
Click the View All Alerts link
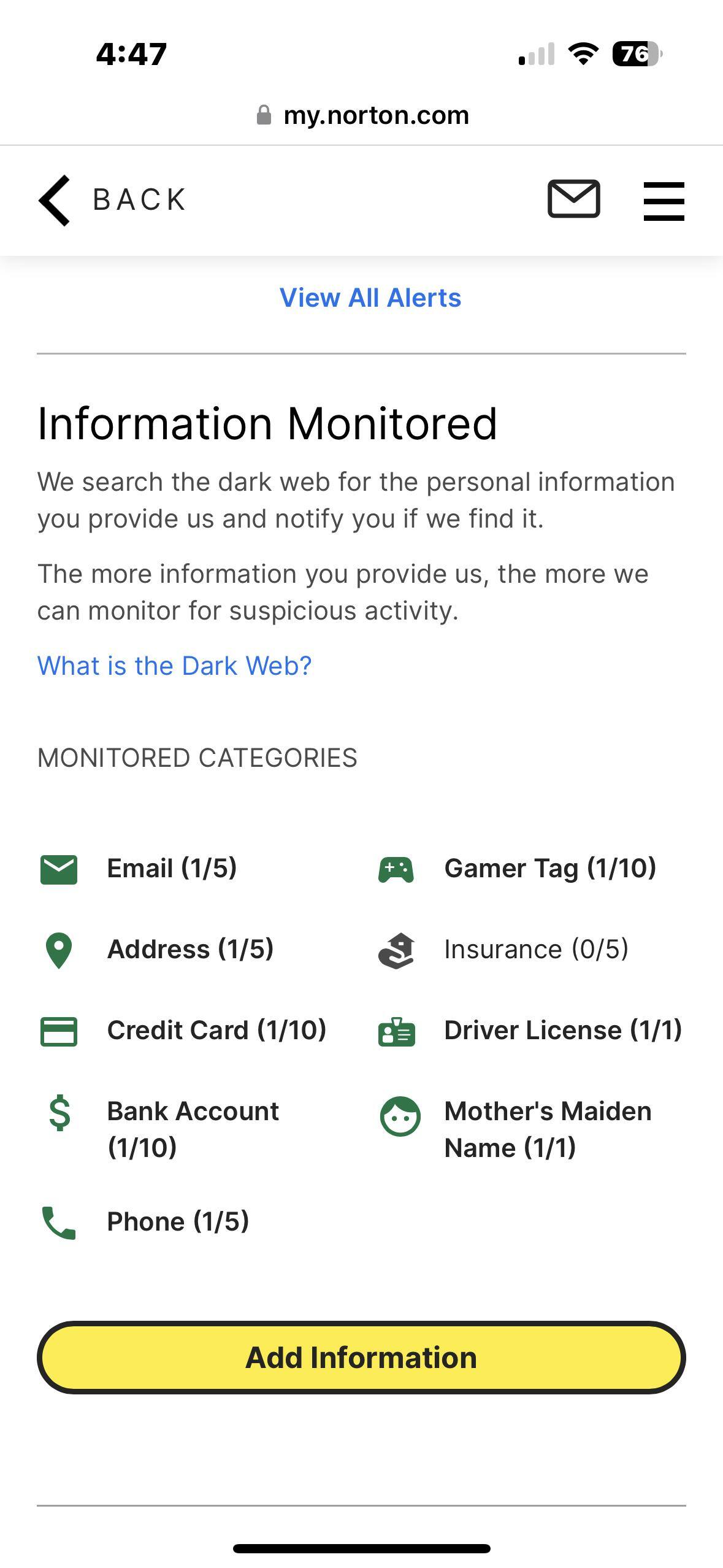[x=370, y=298]
